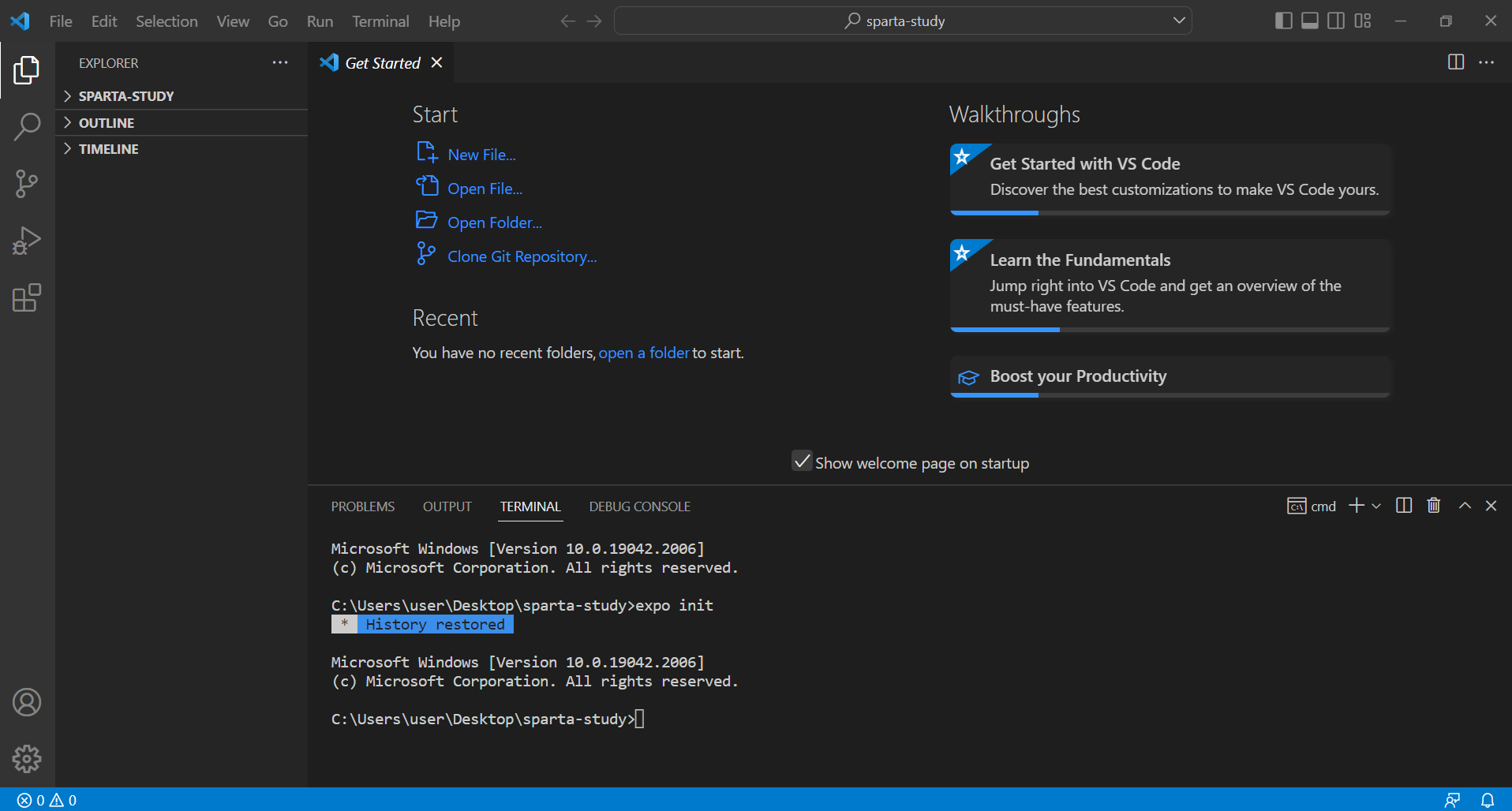Open notifications bell in status bar

tap(1488, 800)
